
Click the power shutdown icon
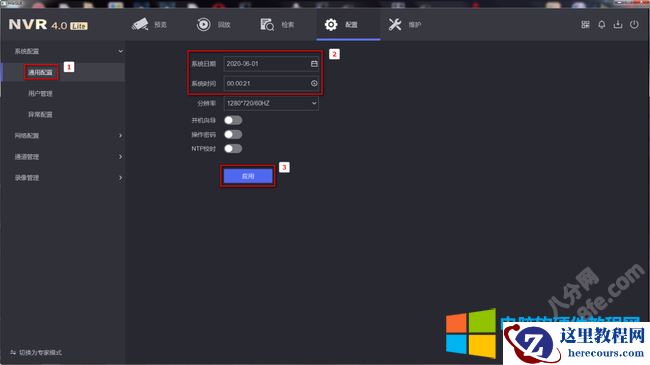[x=634, y=24]
